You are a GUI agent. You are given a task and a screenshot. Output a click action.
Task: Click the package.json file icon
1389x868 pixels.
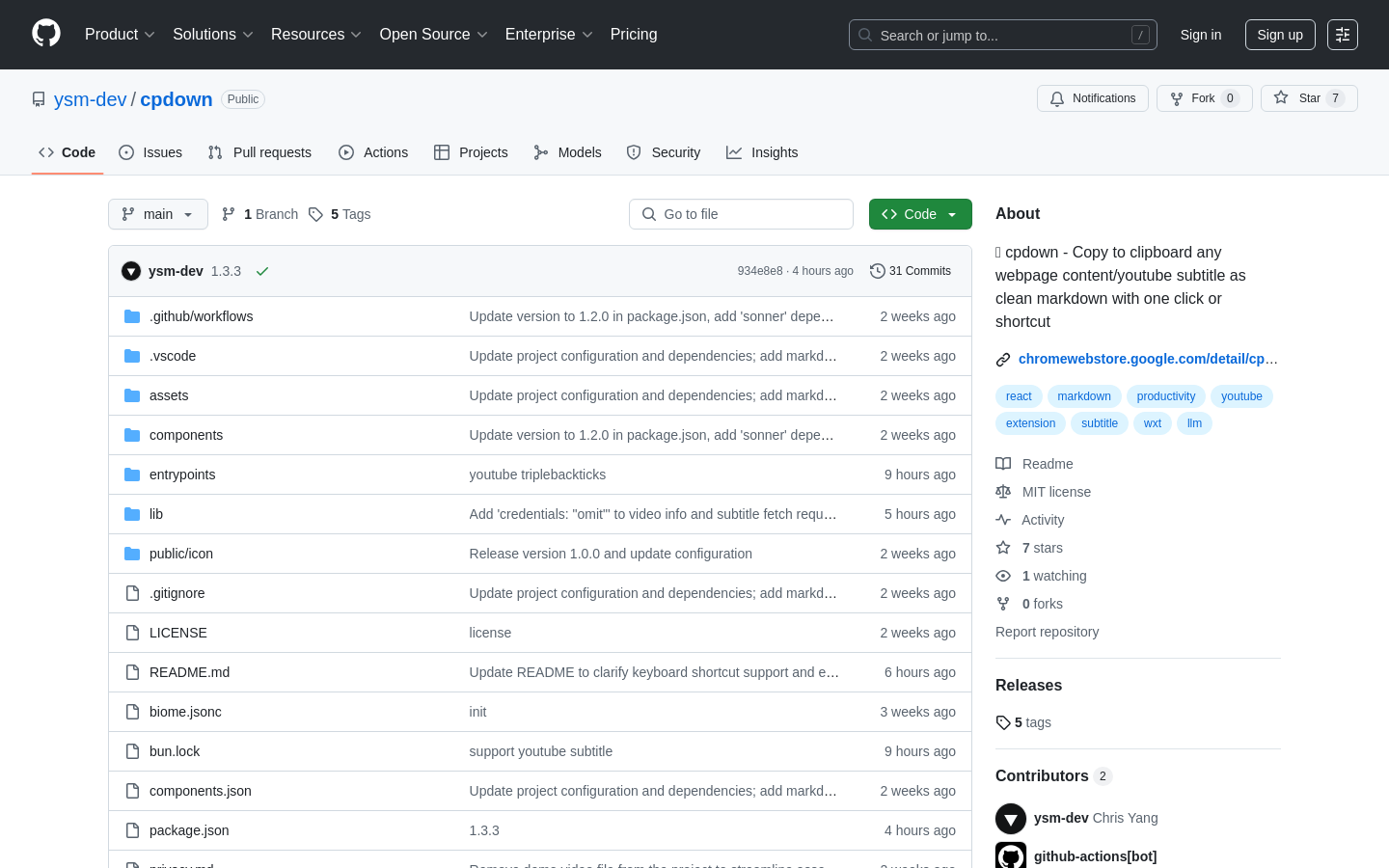click(132, 830)
